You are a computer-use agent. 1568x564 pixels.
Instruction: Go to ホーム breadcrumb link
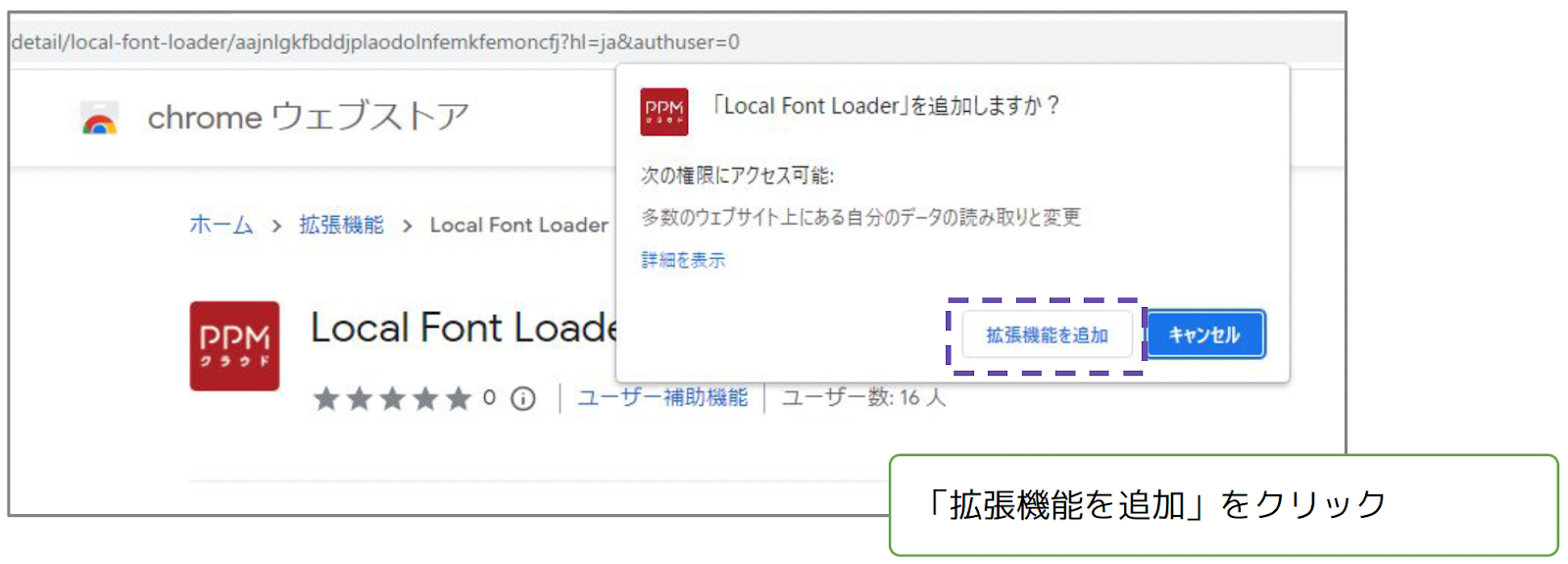tap(221, 225)
